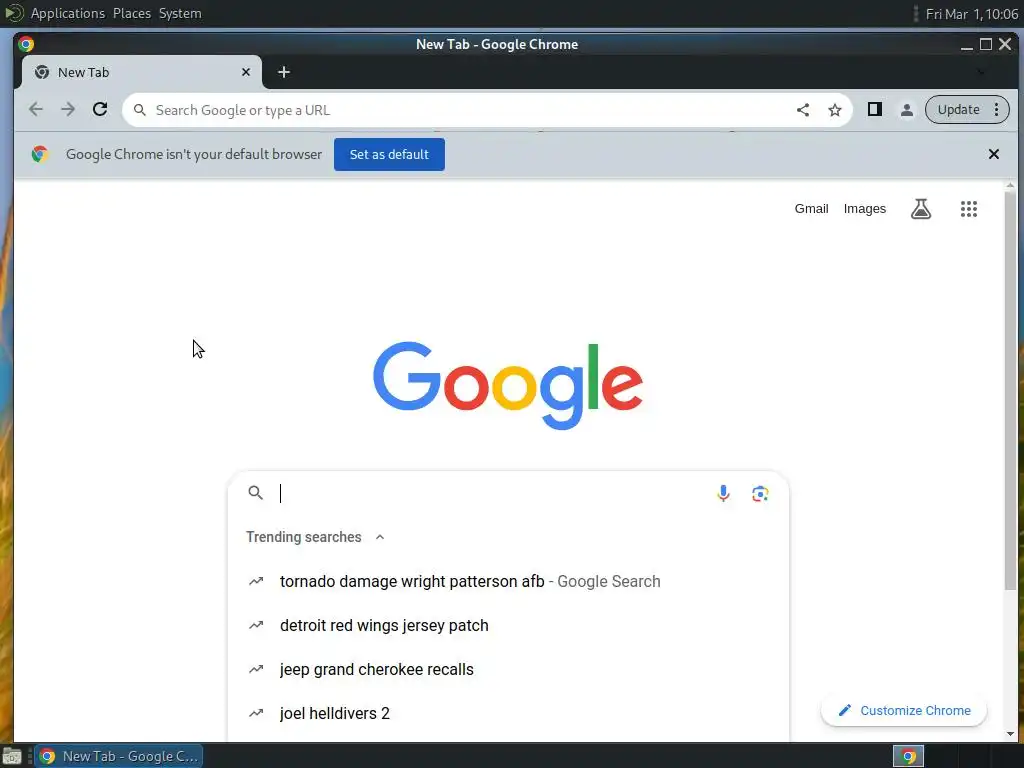Click the pencil icon on Customize Chrome
Viewport: 1024px width, 768px height.
click(x=844, y=710)
